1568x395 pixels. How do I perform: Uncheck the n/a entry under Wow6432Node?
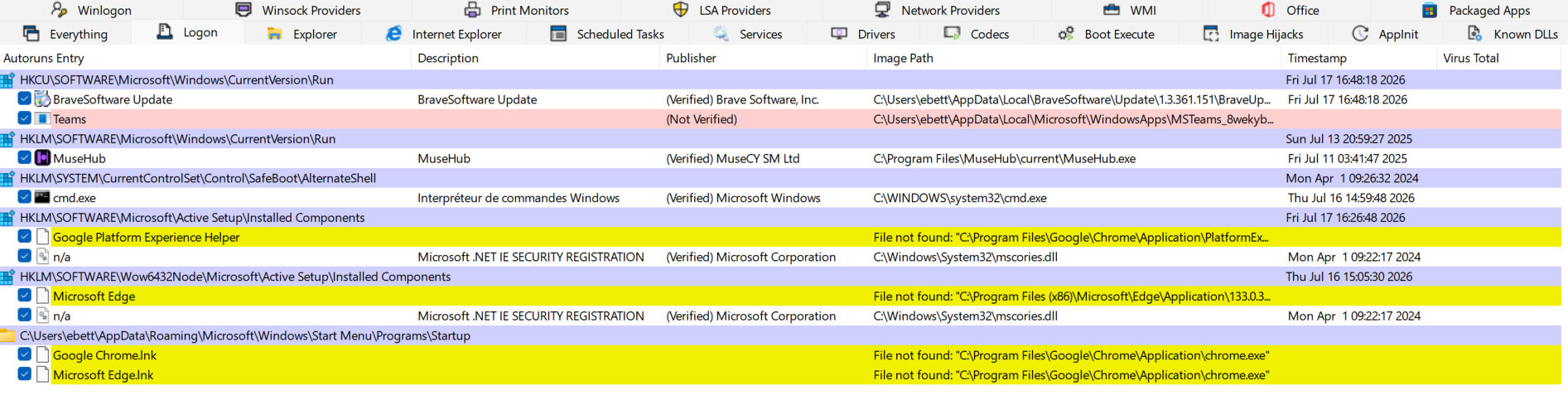25,316
